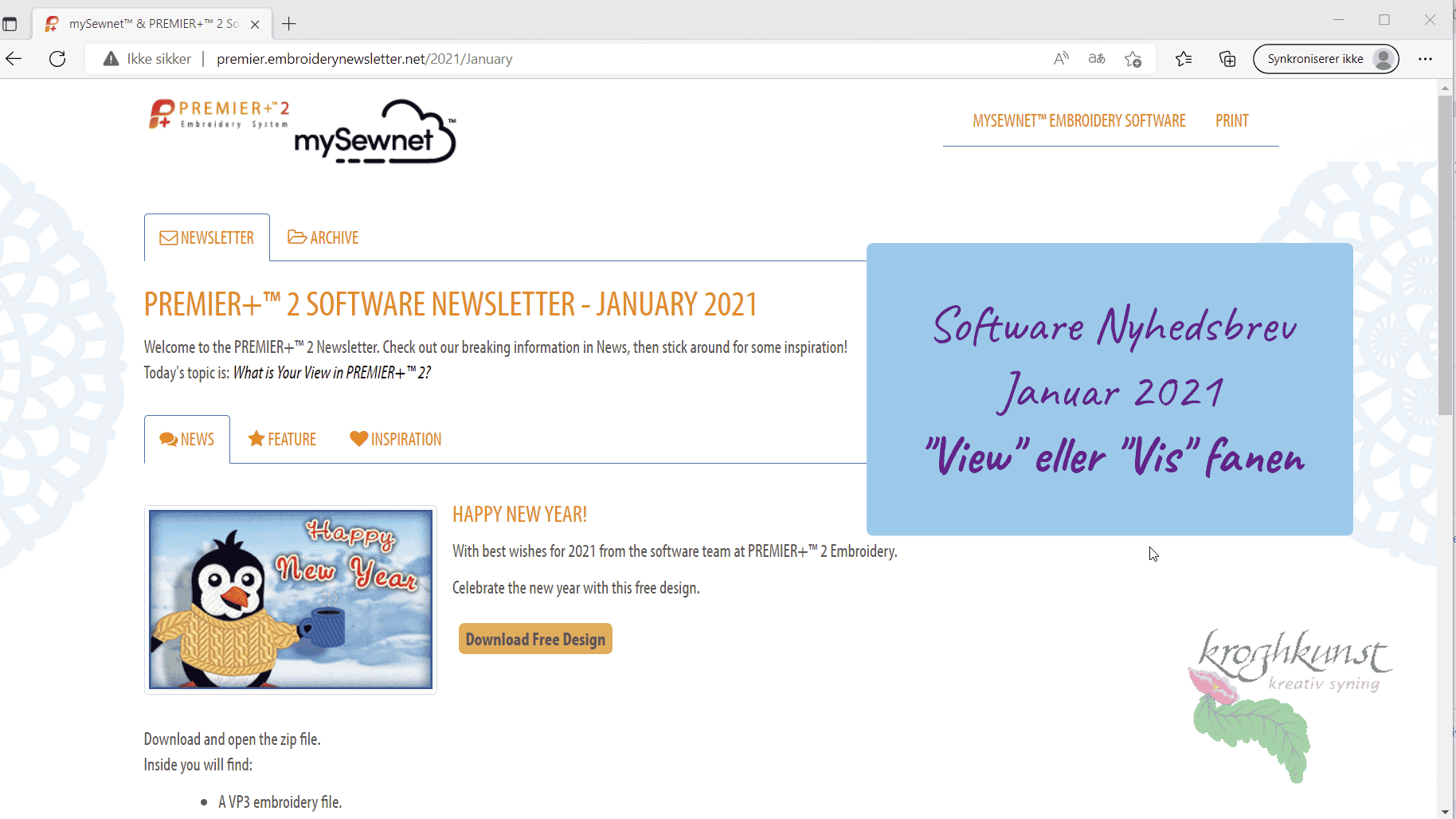This screenshot has width=1456, height=819.
Task: Add this page to favorites star icon
Action: click(1133, 59)
